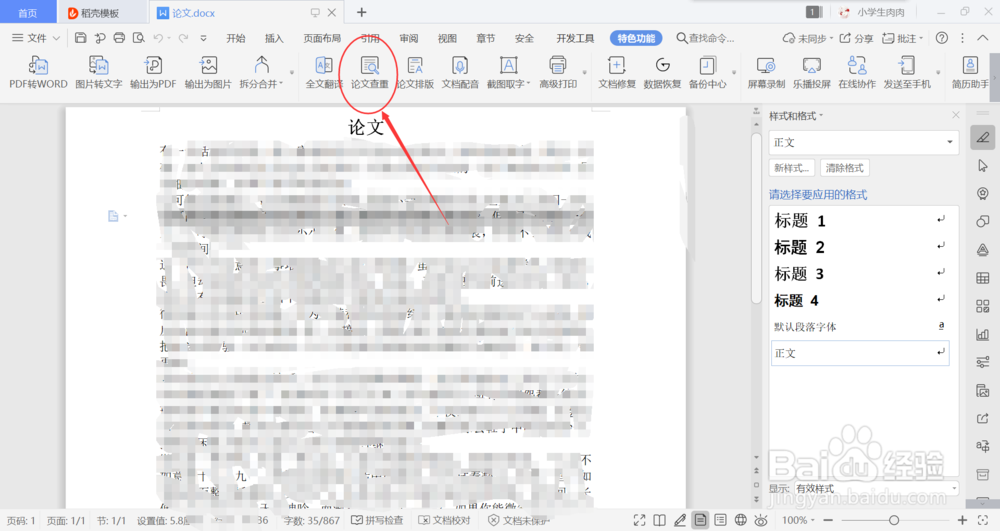Image resolution: width=1000 pixels, height=531 pixels.
Task: Apply the 标题 1 style
Action: (x=859, y=221)
